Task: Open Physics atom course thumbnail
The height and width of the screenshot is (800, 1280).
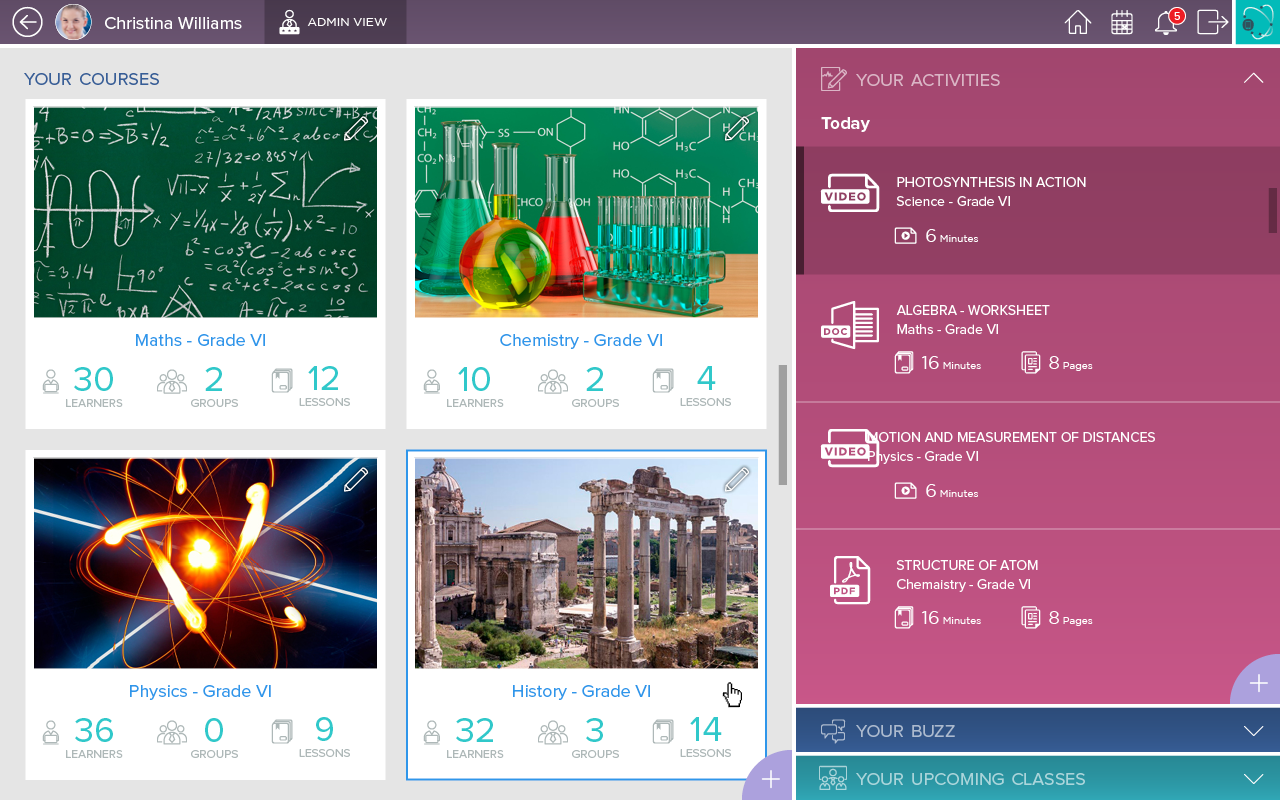Action: pyautogui.click(x=205, y=563)
